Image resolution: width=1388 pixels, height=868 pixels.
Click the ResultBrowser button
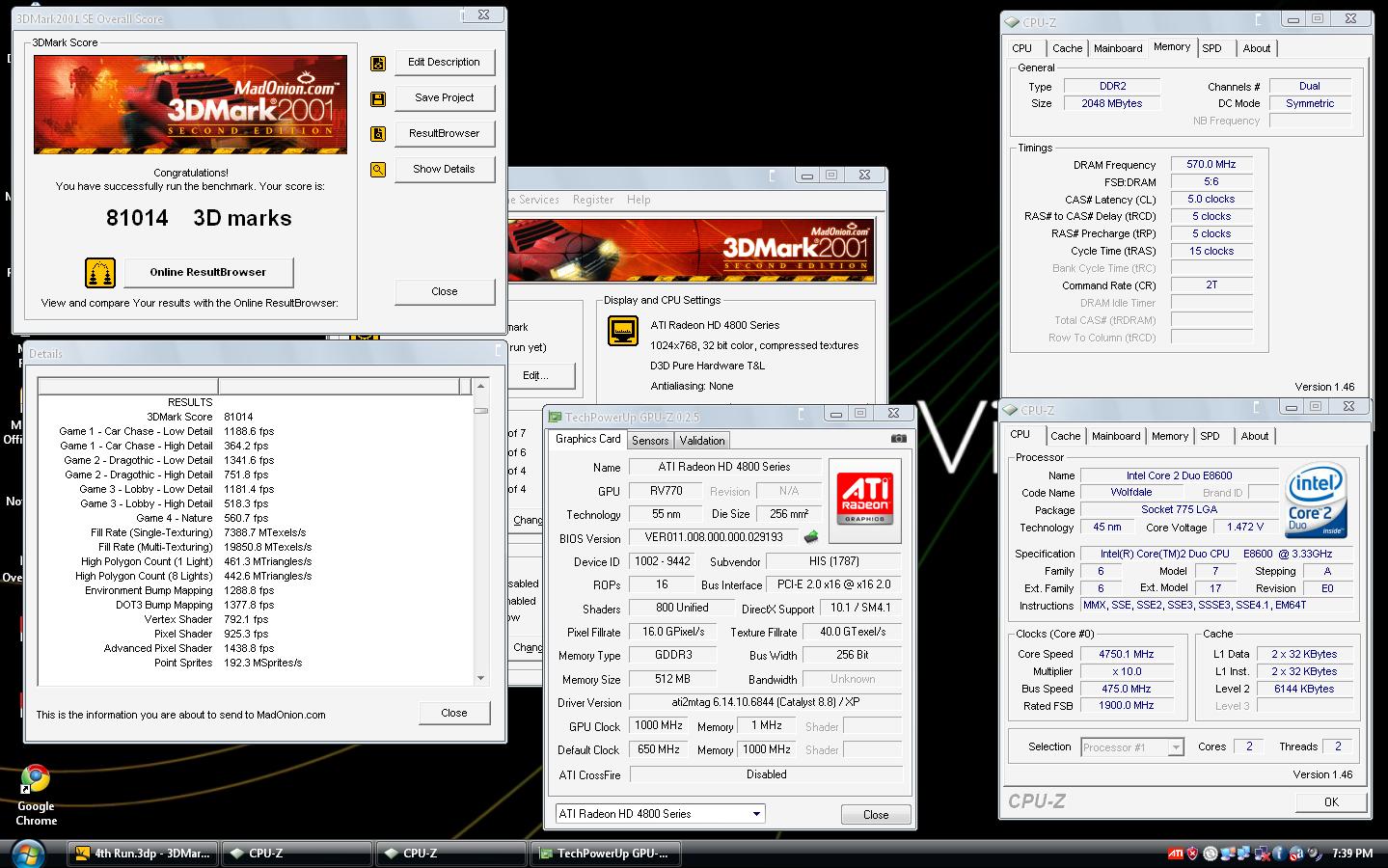pyautogui.click(x=444, y=133)
